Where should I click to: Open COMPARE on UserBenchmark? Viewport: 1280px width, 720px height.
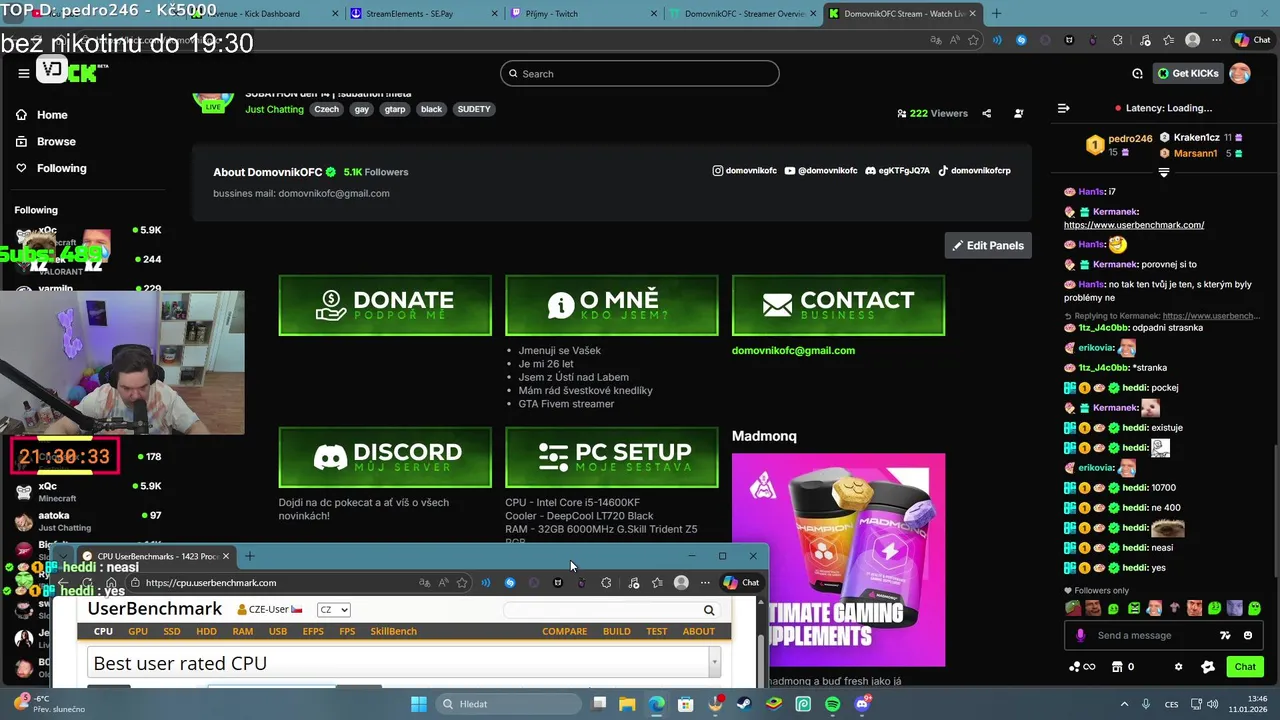tap(564, 631)
